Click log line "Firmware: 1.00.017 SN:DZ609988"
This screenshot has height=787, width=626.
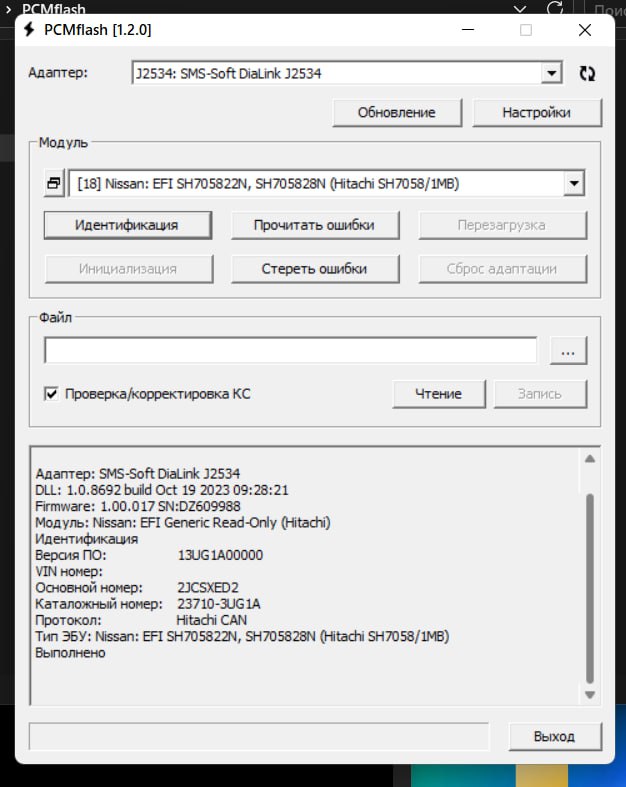[x=138, y=506]
